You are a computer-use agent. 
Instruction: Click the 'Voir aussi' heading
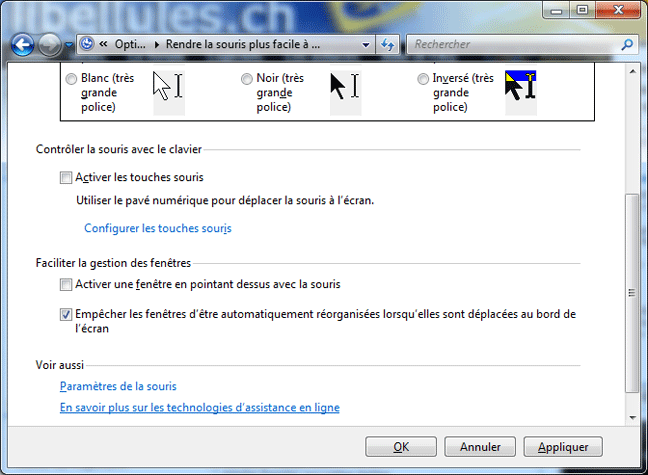tap(60, 365)
